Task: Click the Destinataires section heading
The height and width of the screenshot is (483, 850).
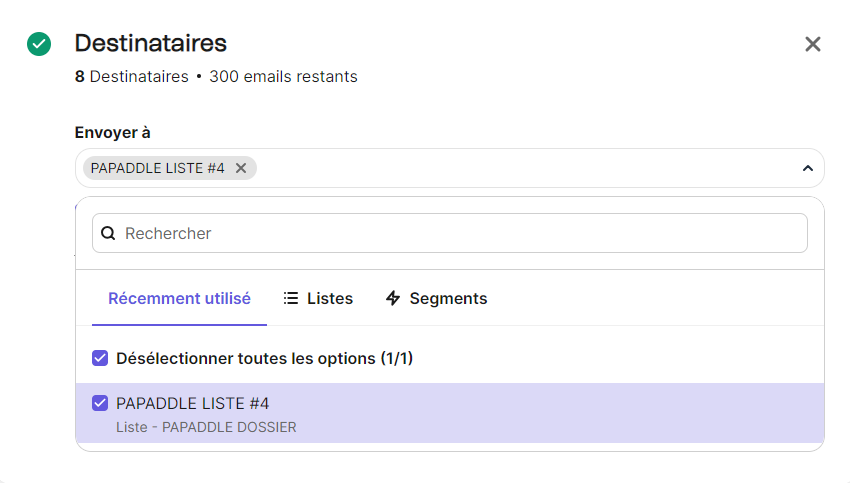Action: [x=150, y=43]
